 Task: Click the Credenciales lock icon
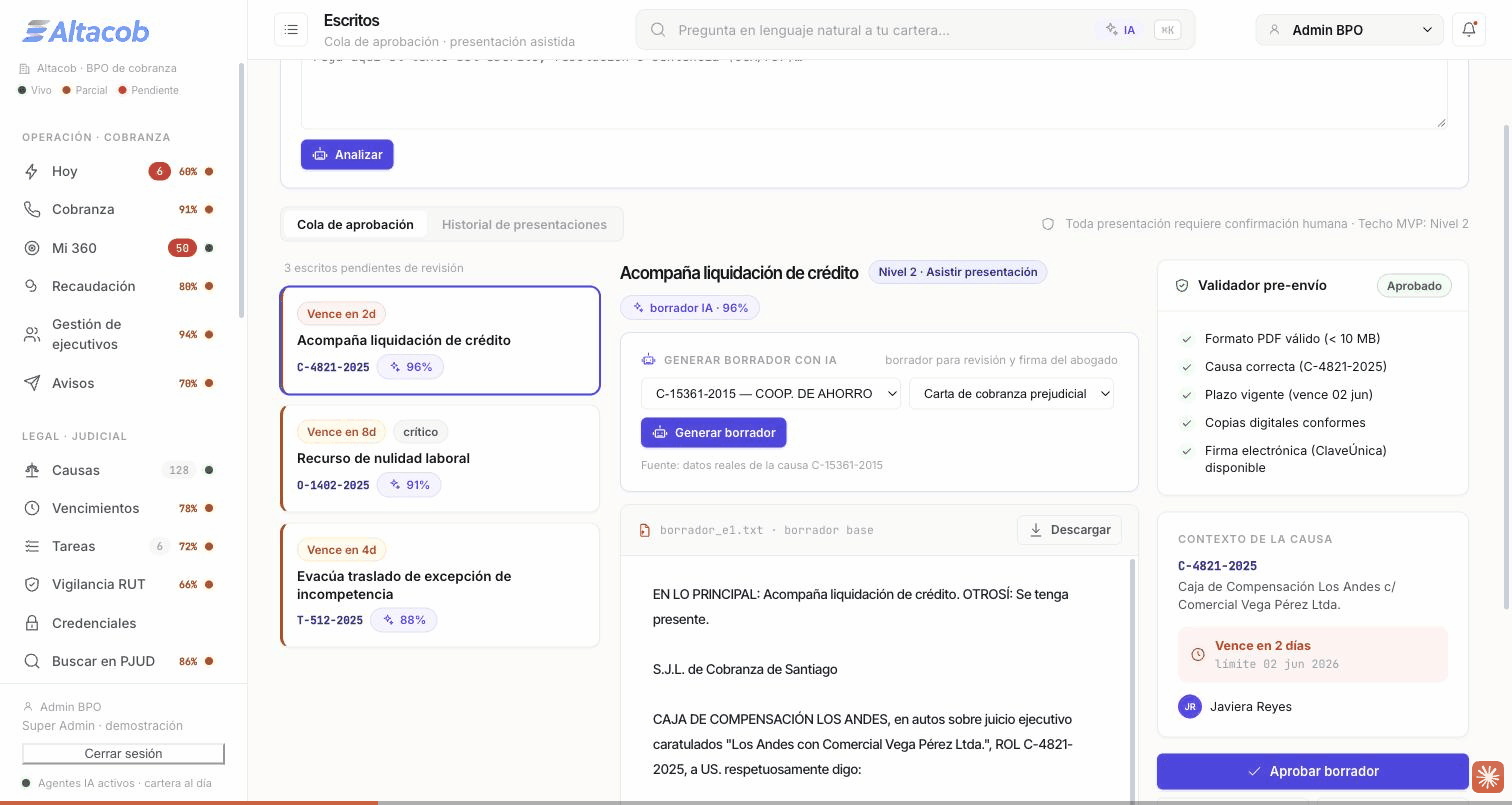[32, 623]
